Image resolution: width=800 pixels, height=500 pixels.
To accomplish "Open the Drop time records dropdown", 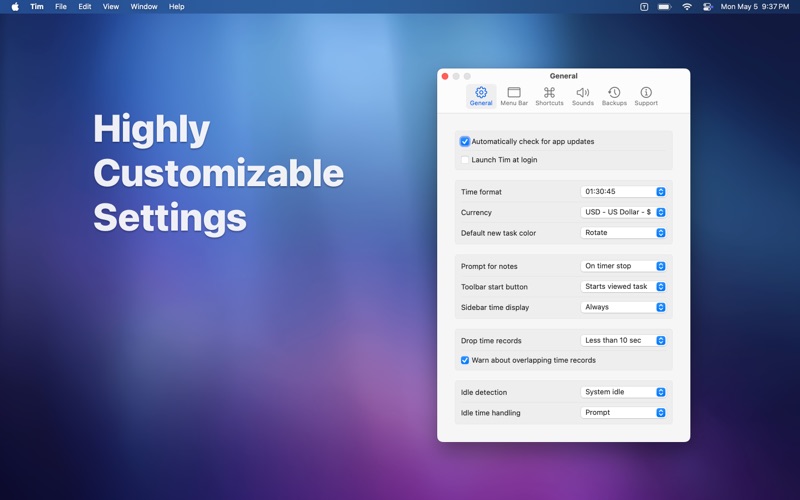I will (x=623, y=340).
